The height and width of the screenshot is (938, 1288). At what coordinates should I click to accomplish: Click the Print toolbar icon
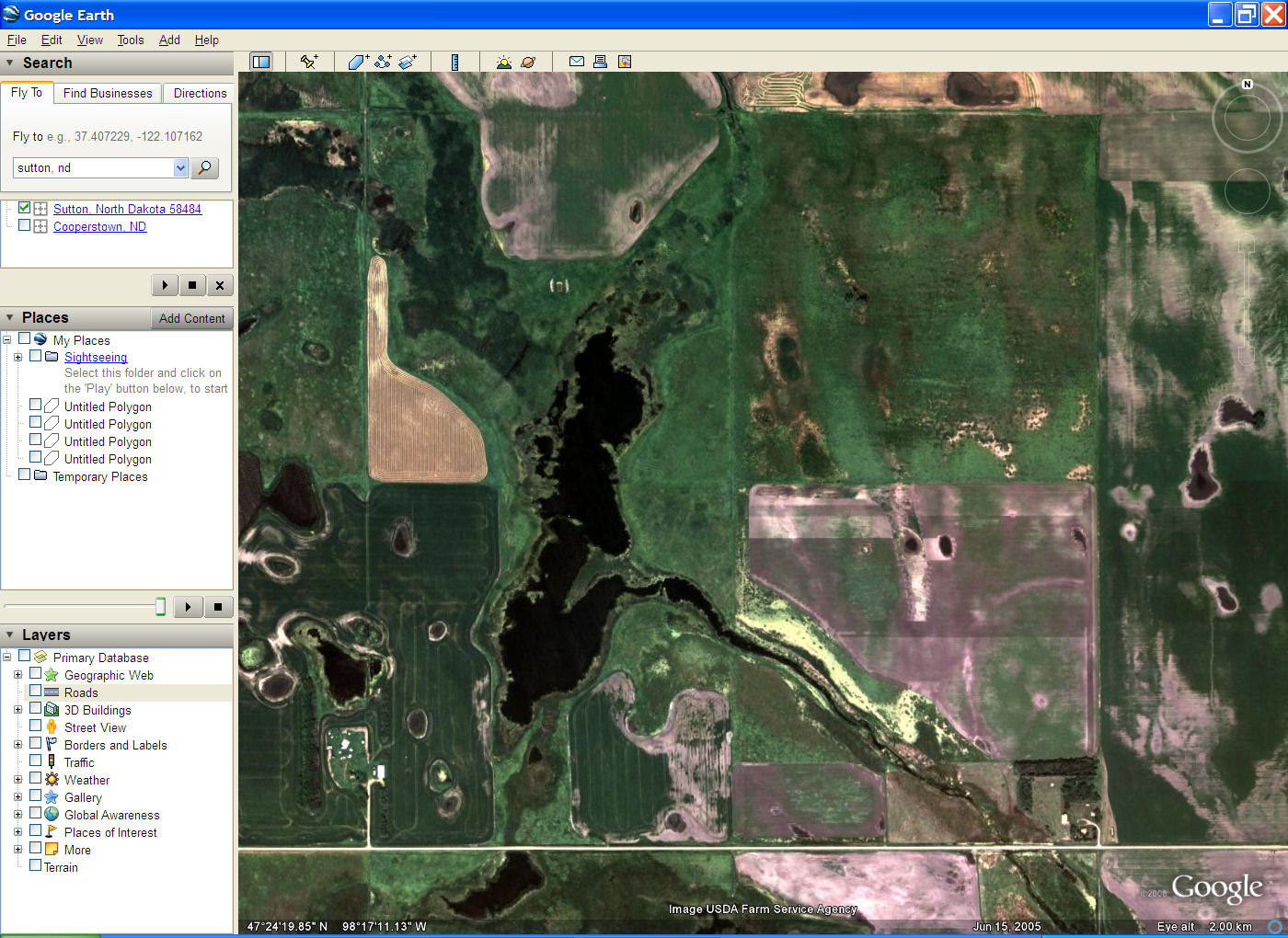[600, 62]
